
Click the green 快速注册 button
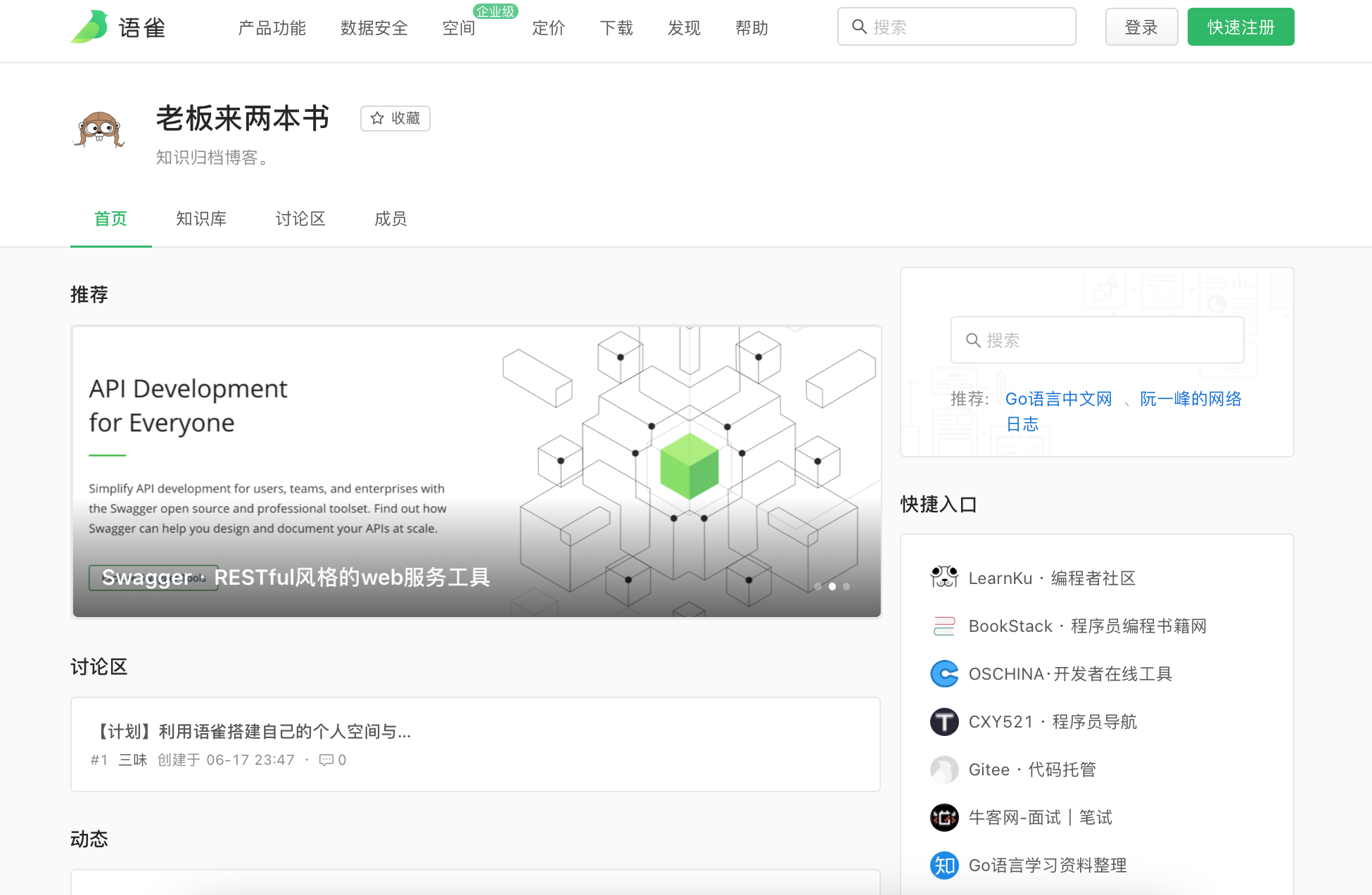click(x=1240, y=27)
